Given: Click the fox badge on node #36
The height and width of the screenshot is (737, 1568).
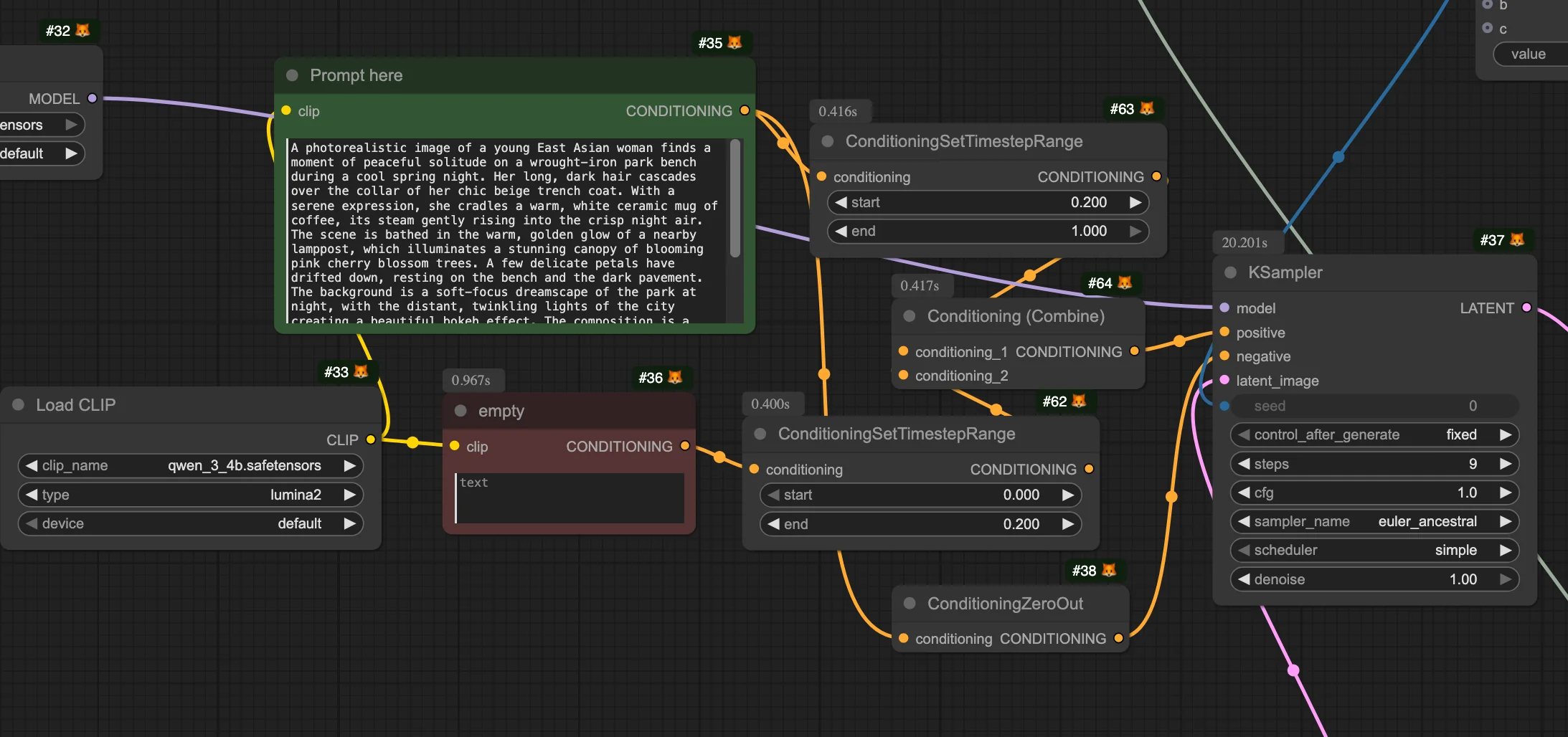Looking at the screenshot, I should coord(675,377).
